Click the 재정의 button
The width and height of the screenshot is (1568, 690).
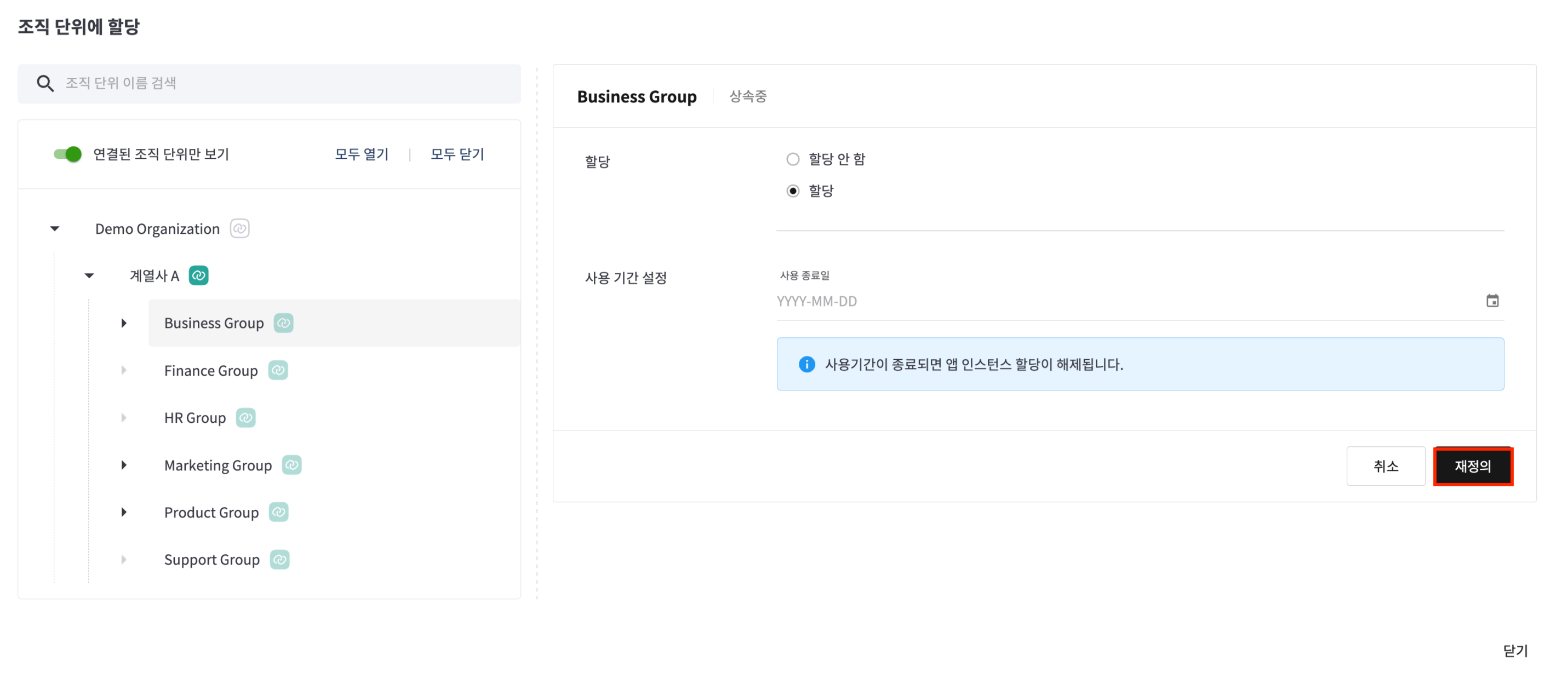[x=1473, y=467]
